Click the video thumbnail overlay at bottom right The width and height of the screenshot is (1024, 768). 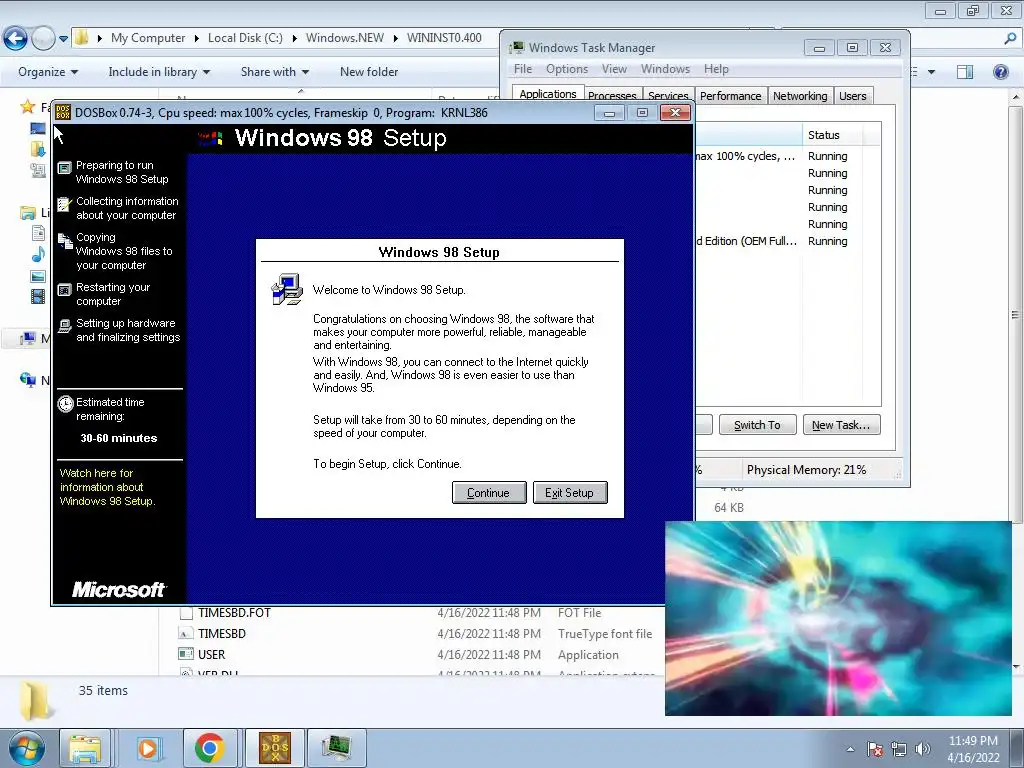click(x=839, y=618)
